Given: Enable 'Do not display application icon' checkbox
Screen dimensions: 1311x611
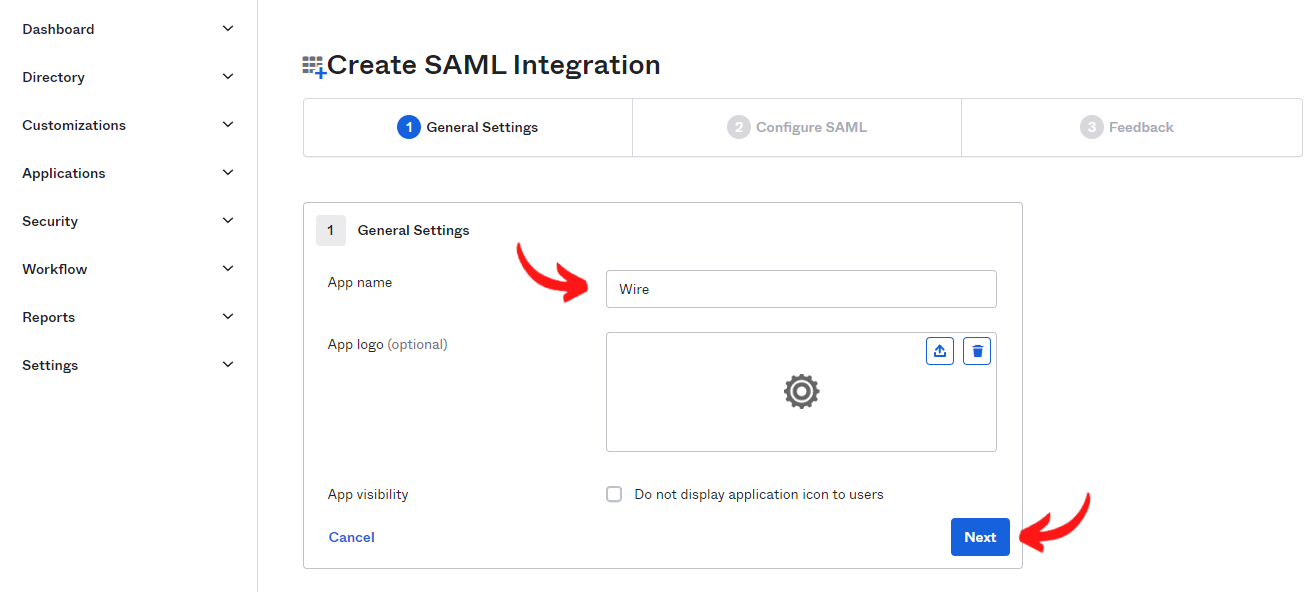Looking at the screenshot, I should [x=614, y=494].
